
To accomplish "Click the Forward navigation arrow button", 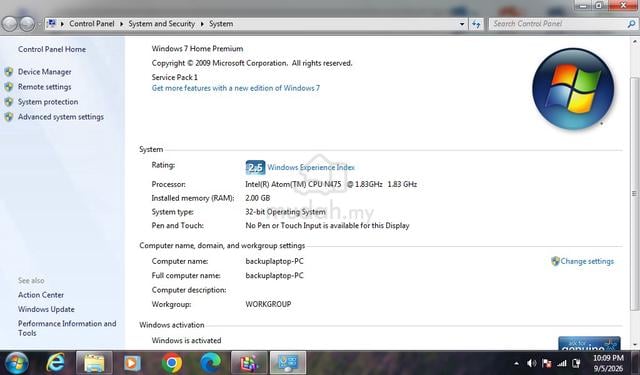I will click(x=27, y=24).
